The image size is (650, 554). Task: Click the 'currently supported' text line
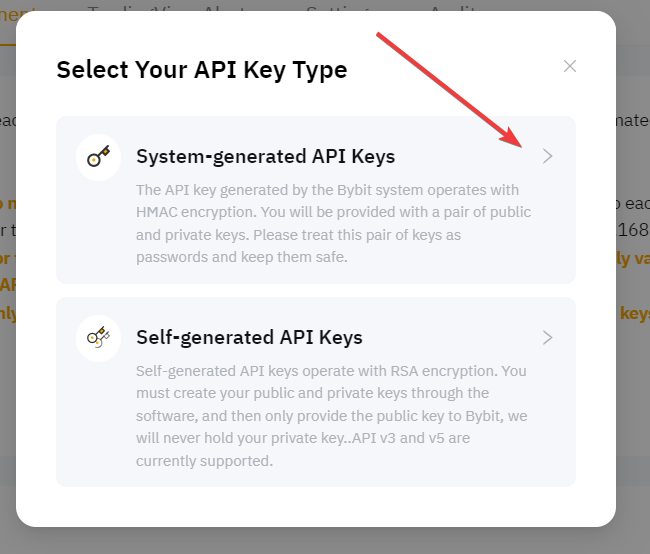[x=204, y=462]
